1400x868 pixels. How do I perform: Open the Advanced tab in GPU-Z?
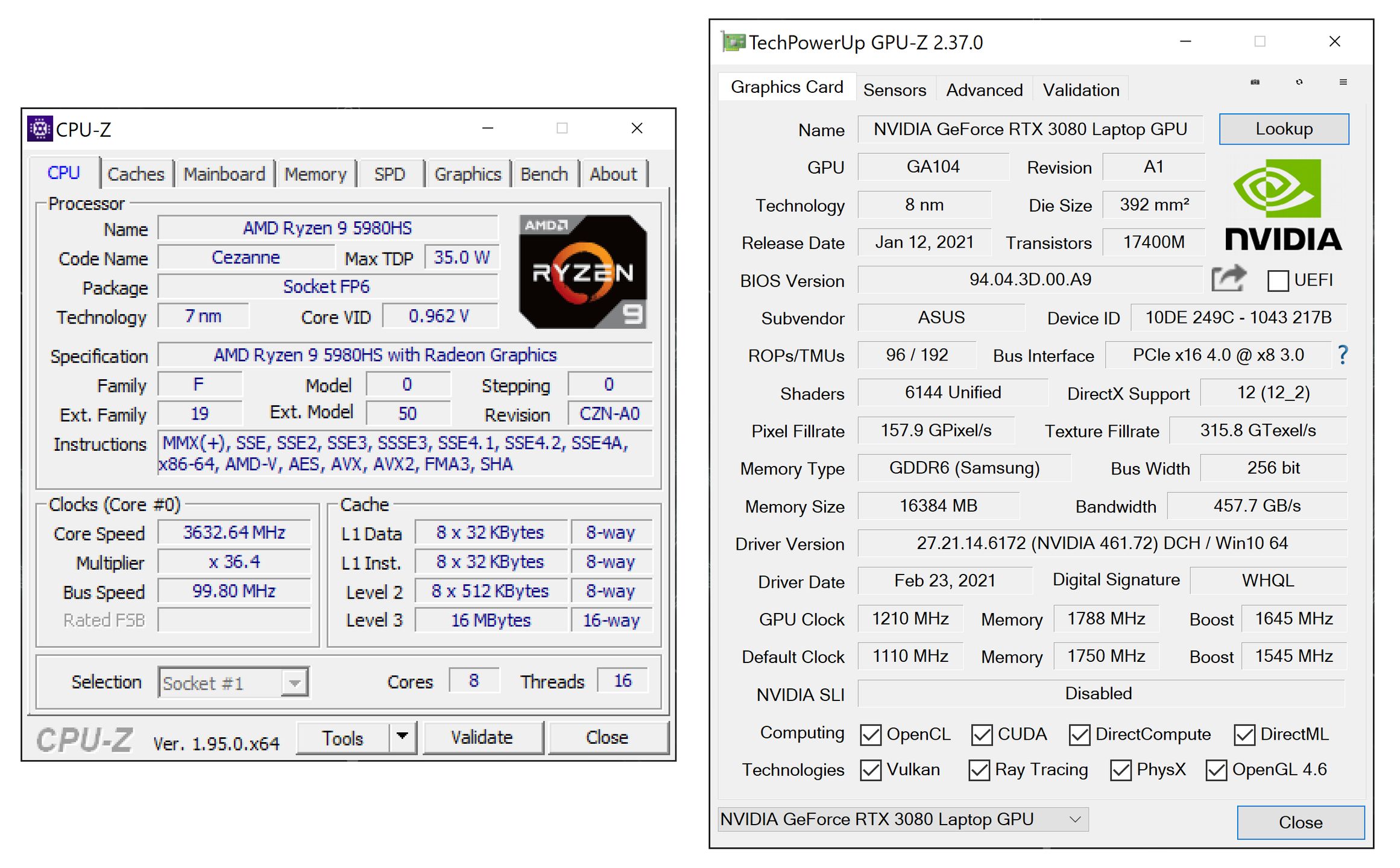[984, 90]
